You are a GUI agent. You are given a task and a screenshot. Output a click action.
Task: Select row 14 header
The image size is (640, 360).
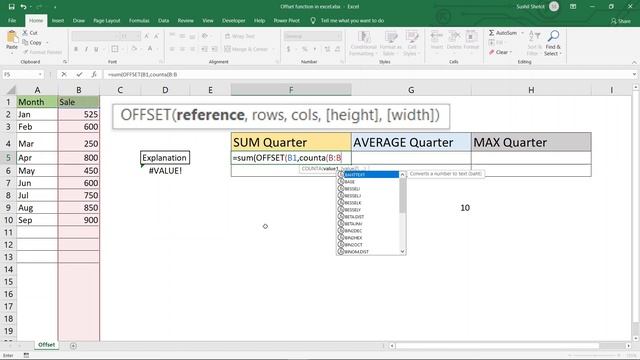(x=8, y=269)
